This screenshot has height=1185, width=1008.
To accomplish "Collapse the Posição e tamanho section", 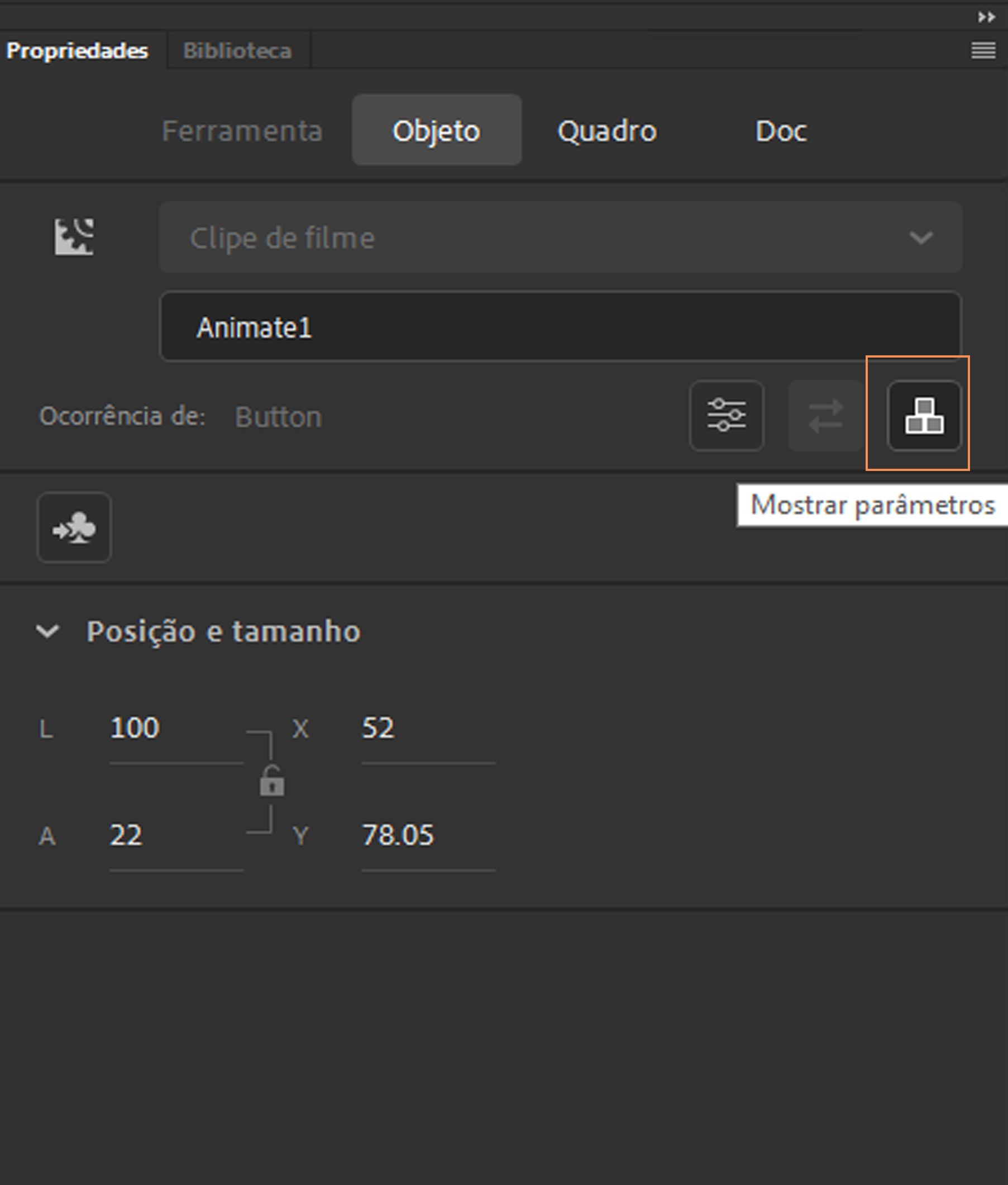I will coord(47,631).
